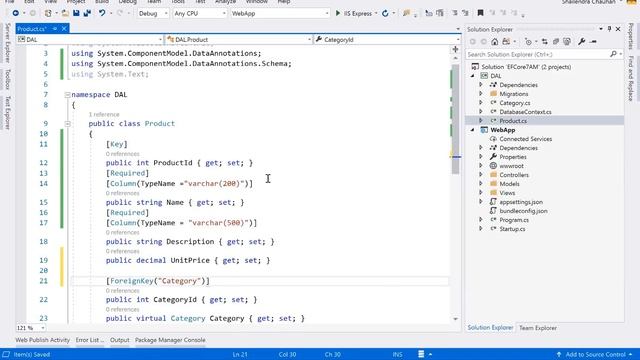640x360 pixels.
Task: Collapse the Product class outlining block
Action: coord(67,124)
